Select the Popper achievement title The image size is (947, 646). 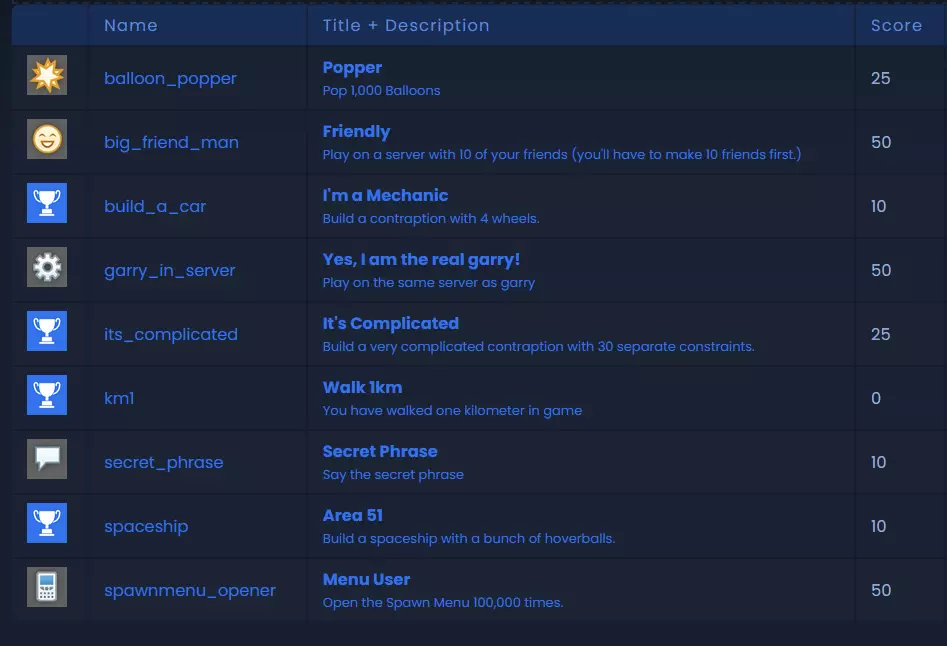tap(352, 68)
